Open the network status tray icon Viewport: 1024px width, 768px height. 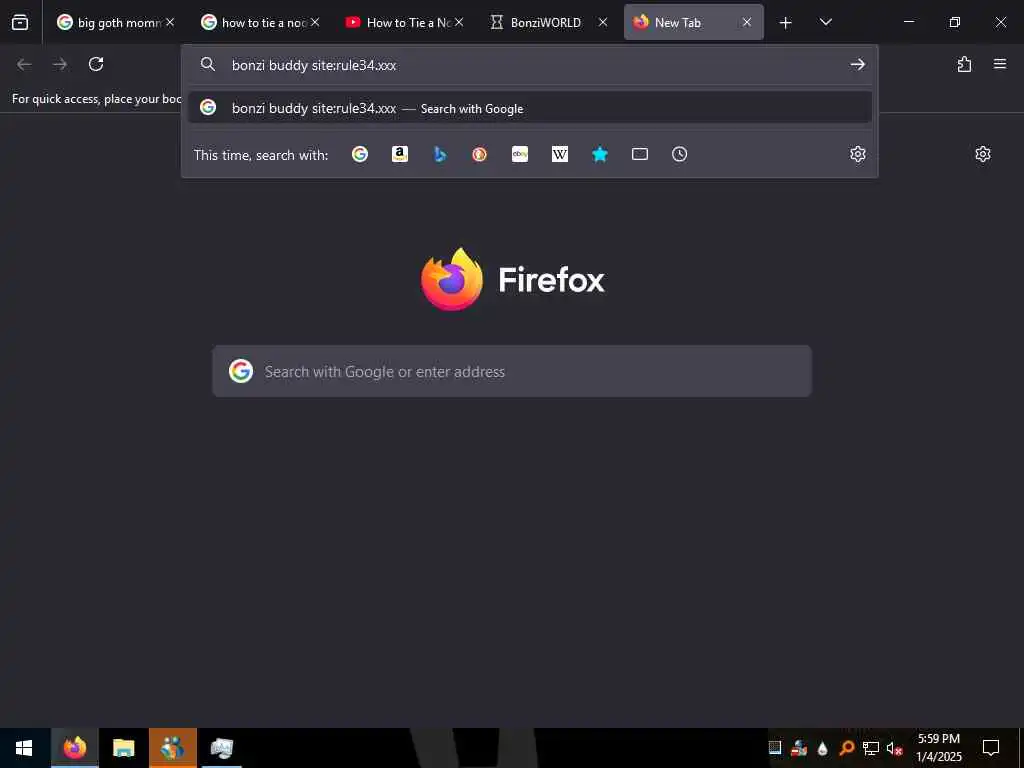(870, 748)
